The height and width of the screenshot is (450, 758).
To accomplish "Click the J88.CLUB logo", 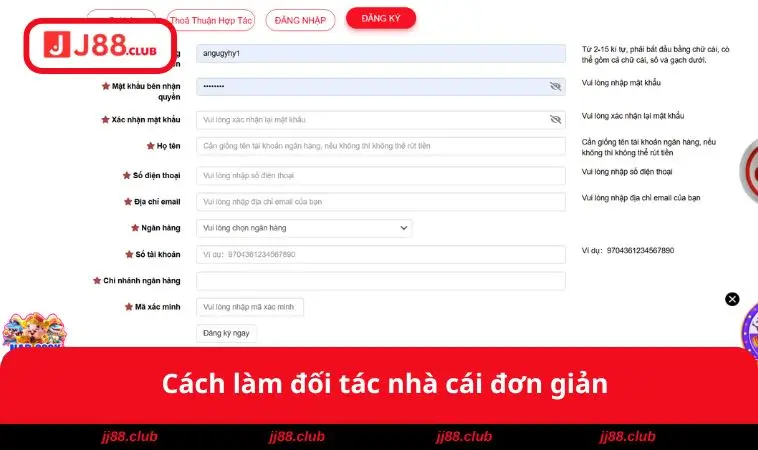I will click(x=101, y=45).
